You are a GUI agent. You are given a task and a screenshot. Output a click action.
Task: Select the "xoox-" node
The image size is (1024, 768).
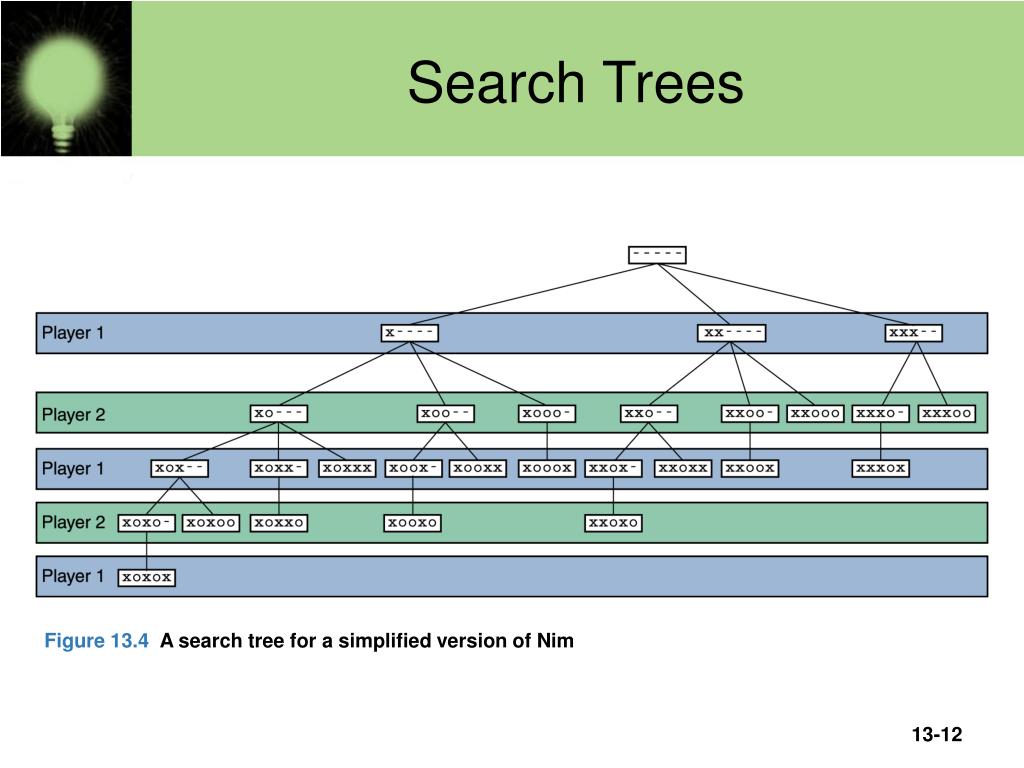[413, 469]
